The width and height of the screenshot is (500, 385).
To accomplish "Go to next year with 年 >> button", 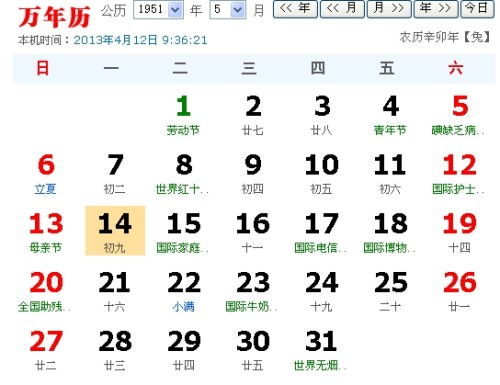I will 436,9.
